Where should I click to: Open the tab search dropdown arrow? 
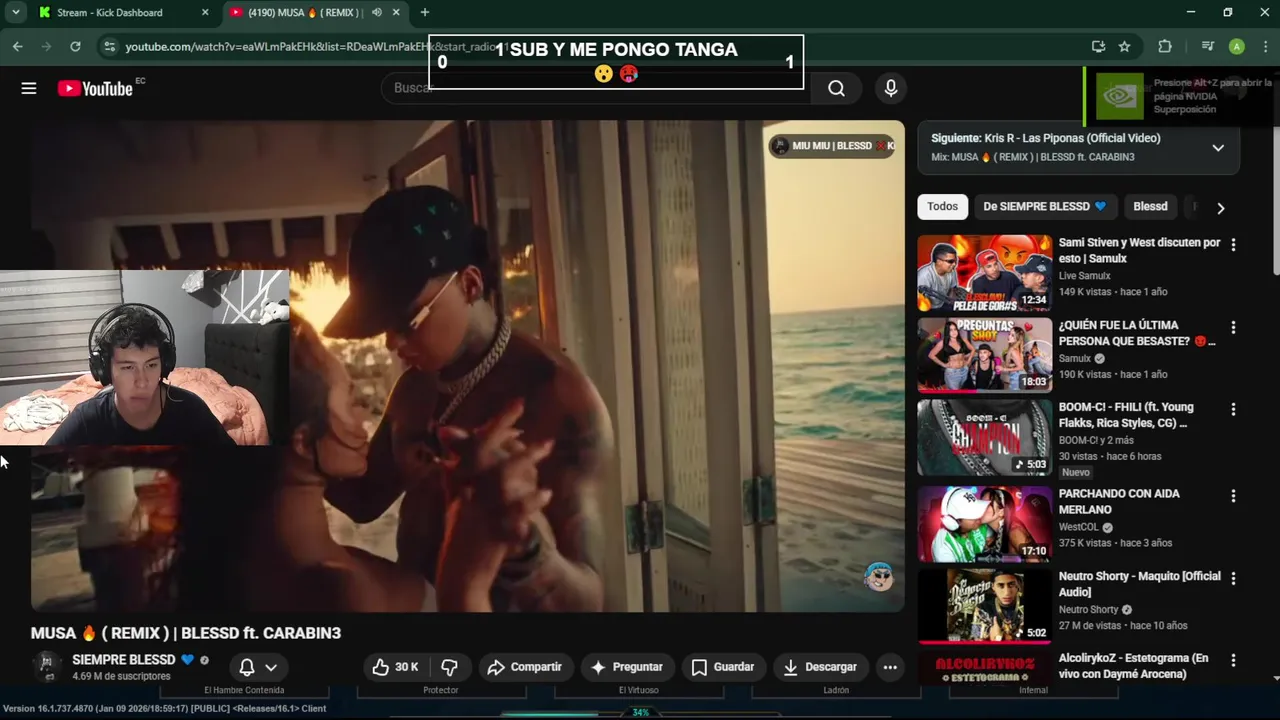[15, 12]
